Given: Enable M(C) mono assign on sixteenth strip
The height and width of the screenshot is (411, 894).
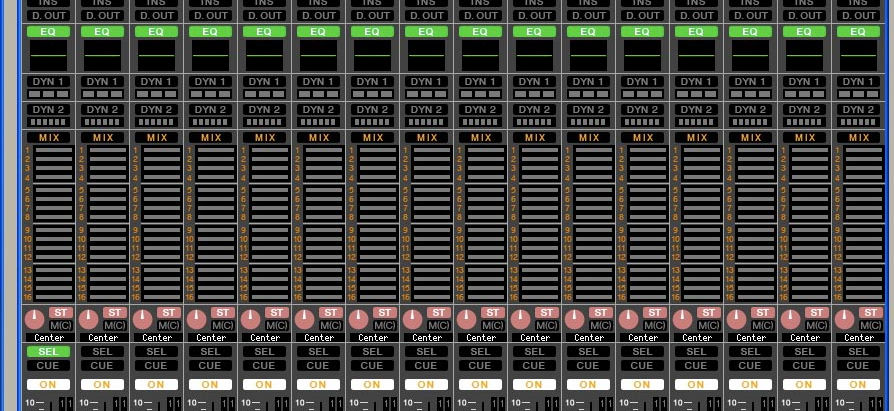Looking at the screenshot, I should click(x=871, y=325).
